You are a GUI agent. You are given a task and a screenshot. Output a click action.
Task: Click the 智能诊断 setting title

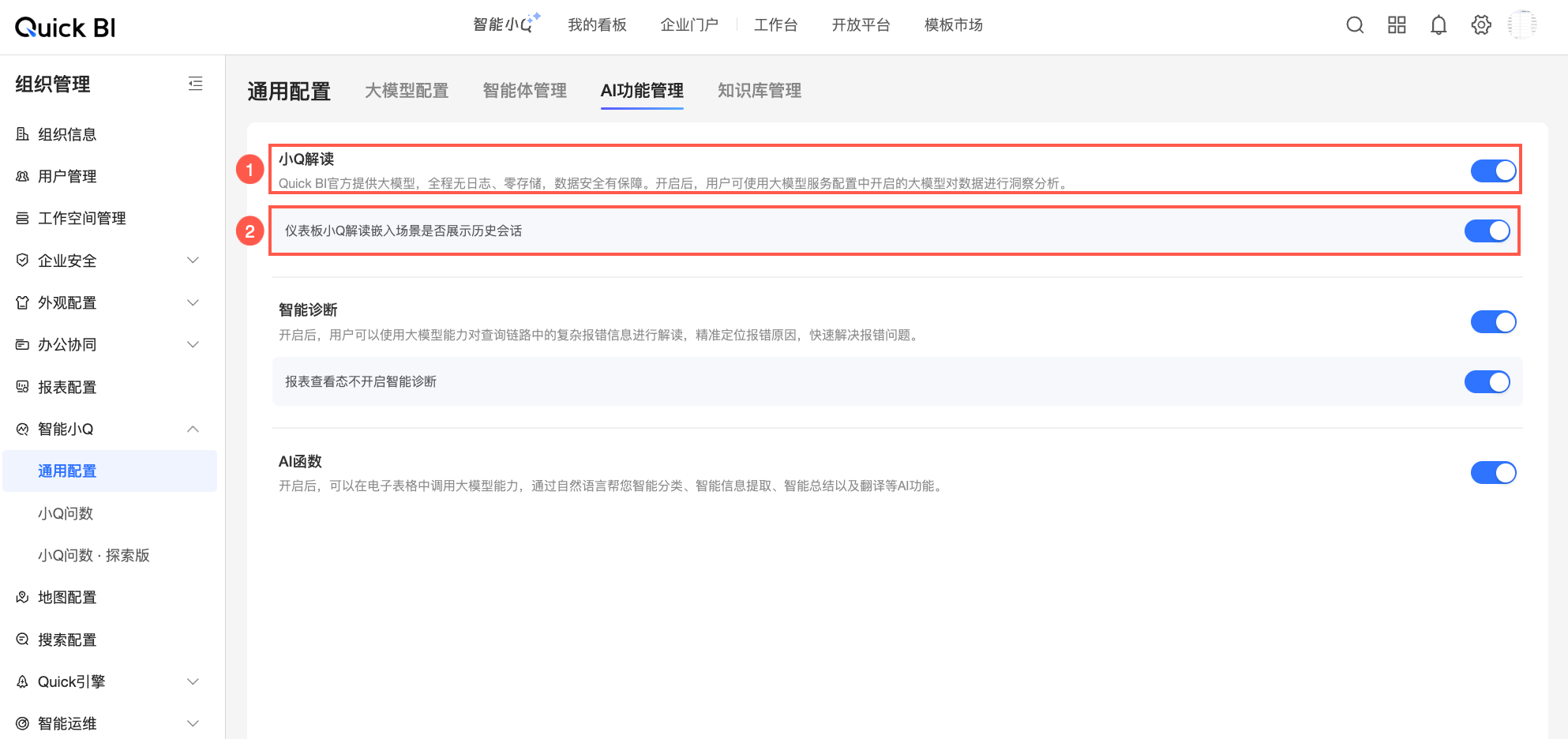point(308,309)
